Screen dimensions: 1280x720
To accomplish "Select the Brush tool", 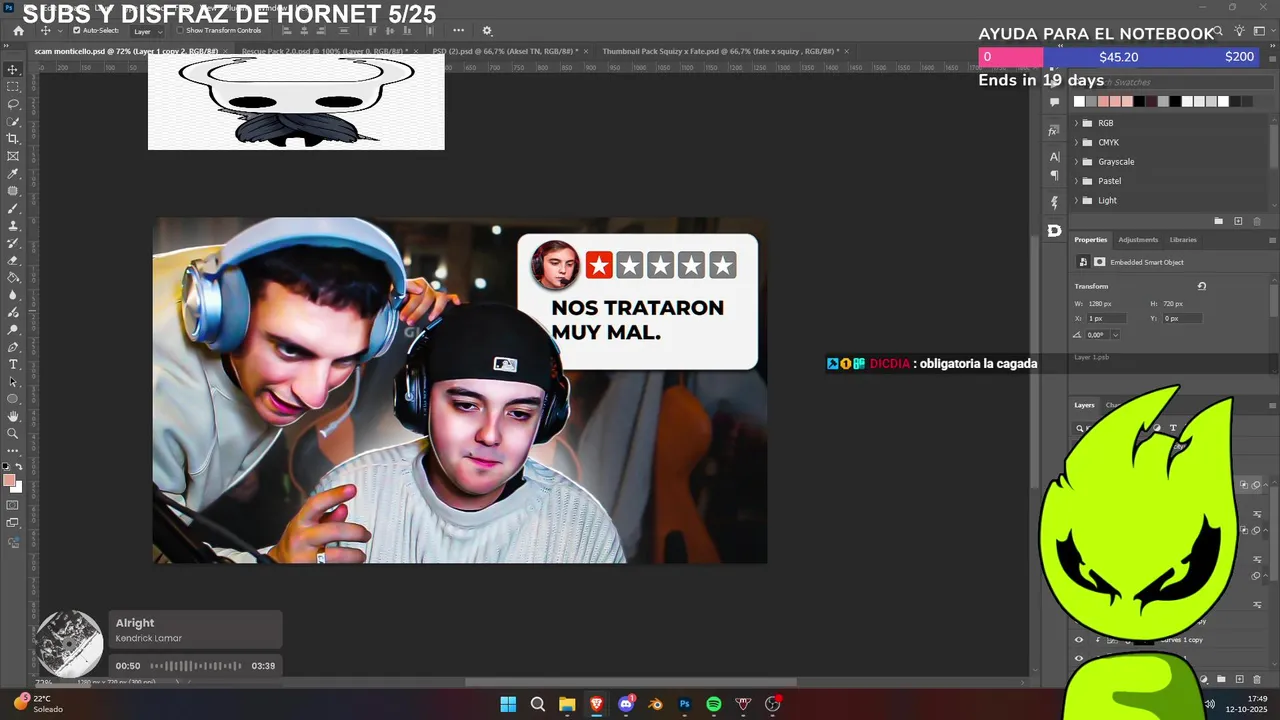I will tap(13, 208).
